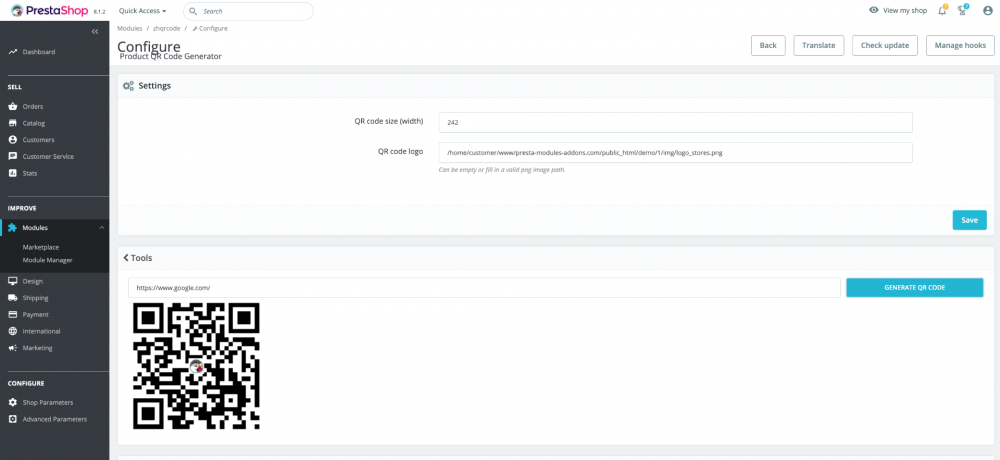Click the PrestaShop logo

[x=50, y=10]
